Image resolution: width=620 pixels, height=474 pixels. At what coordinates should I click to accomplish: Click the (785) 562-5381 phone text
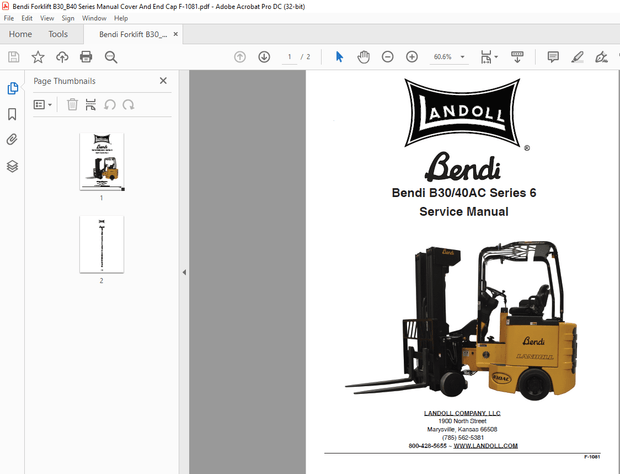click(x=463, y=438)
